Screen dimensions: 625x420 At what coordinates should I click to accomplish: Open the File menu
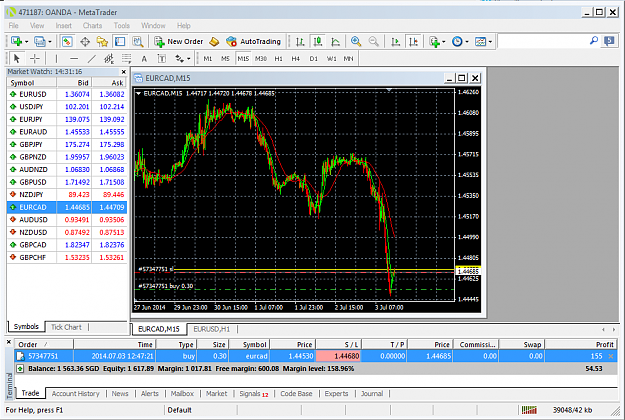(14, 26)
